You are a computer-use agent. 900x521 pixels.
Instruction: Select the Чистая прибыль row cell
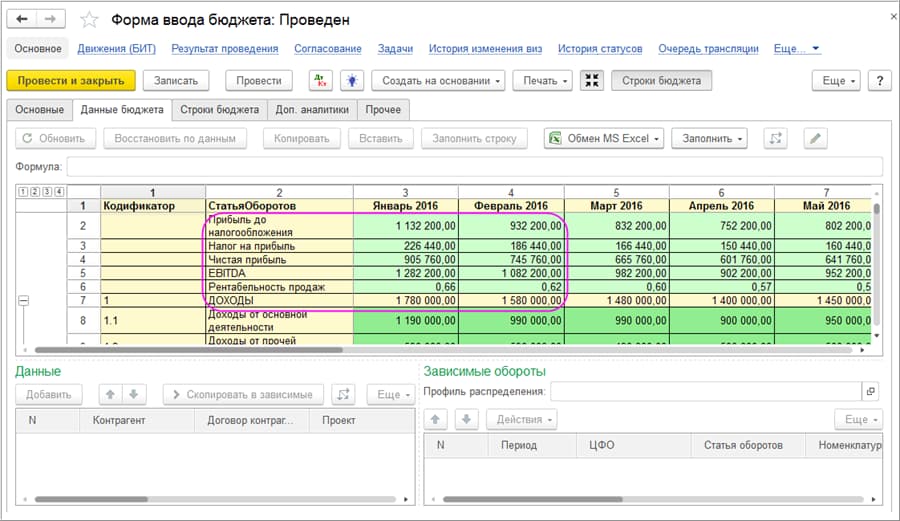(x=280, y=259)
